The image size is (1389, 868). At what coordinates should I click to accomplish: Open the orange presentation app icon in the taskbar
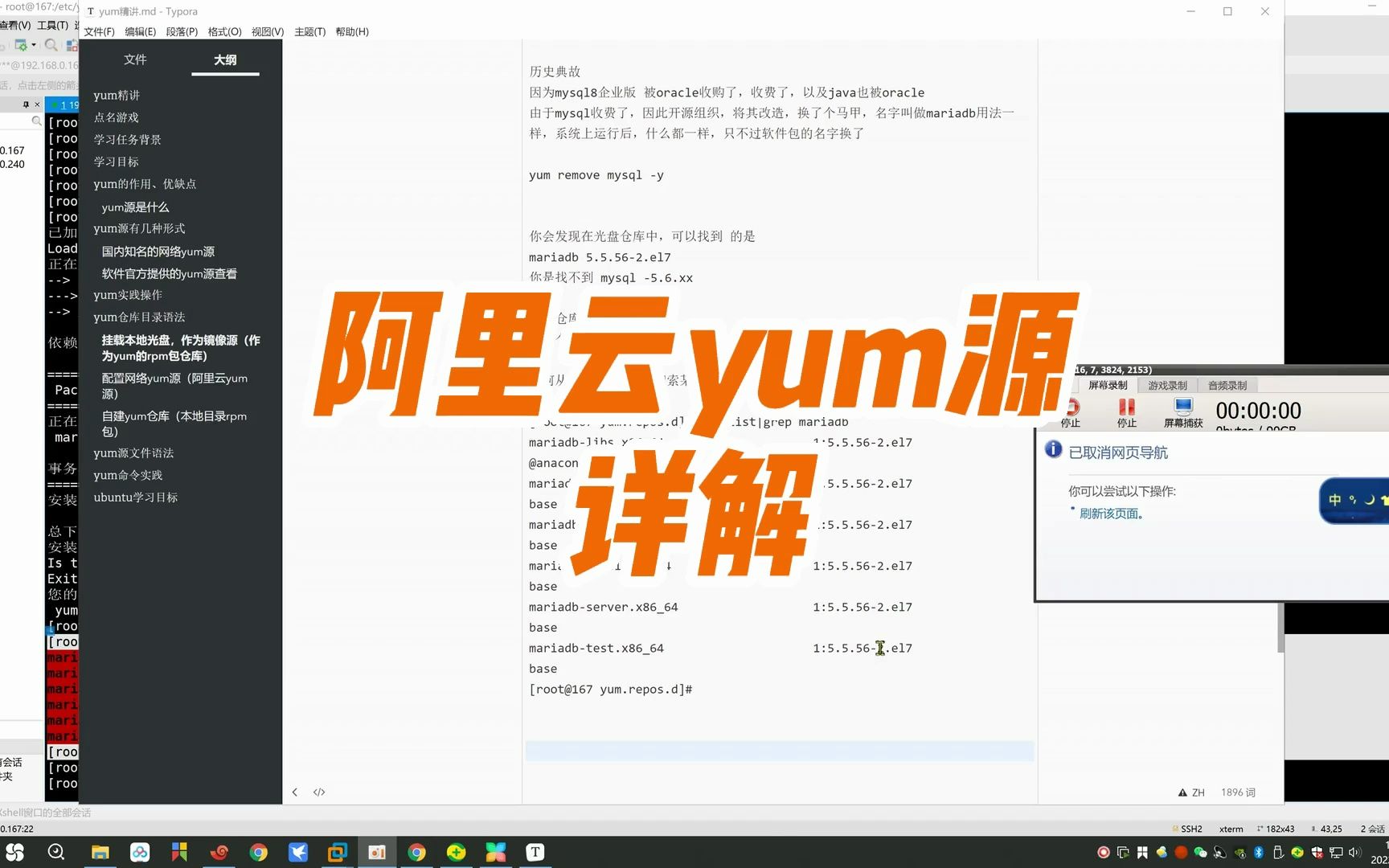tap(377, 852)
